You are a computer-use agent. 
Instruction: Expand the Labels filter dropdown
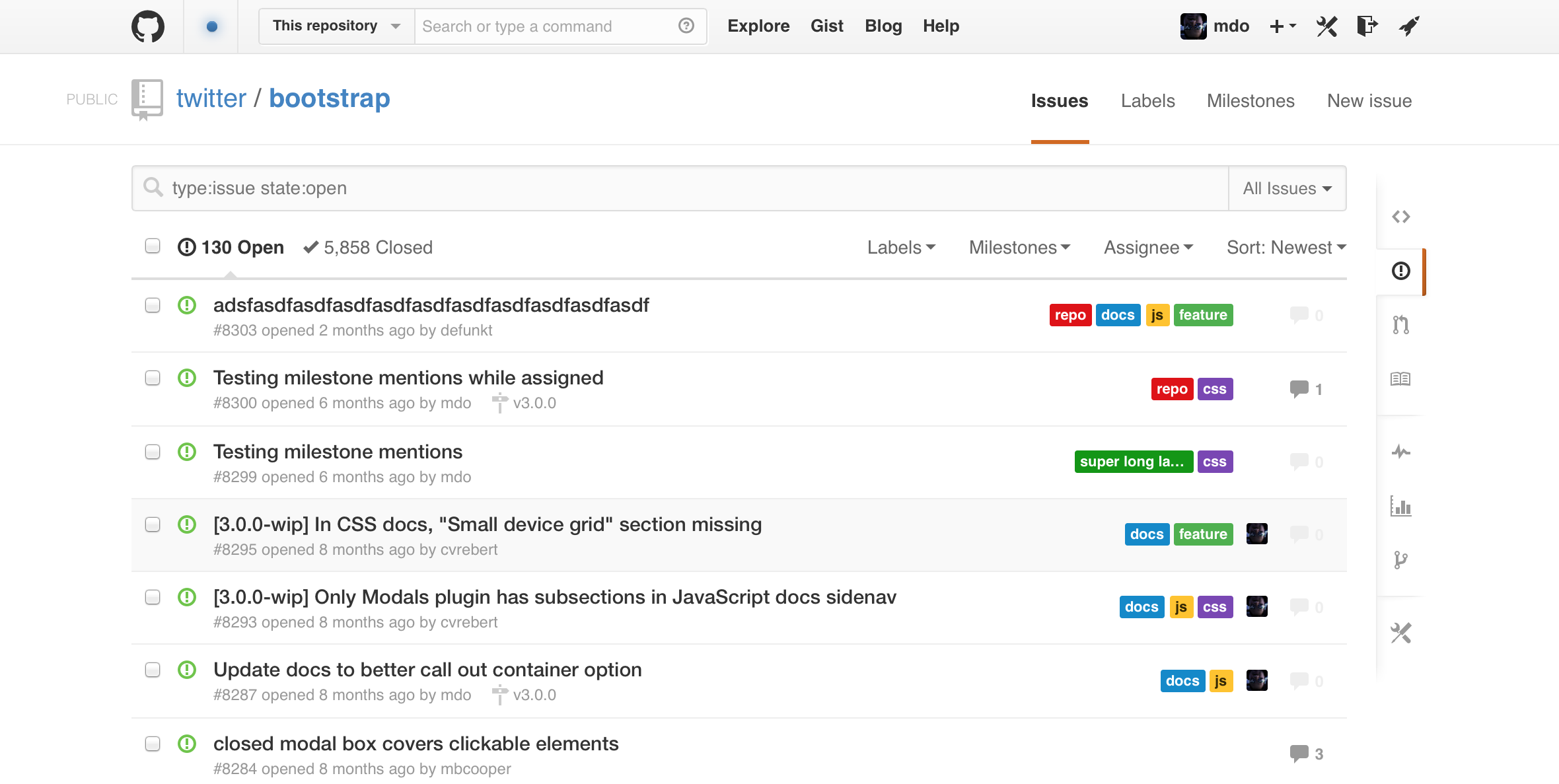901,248
